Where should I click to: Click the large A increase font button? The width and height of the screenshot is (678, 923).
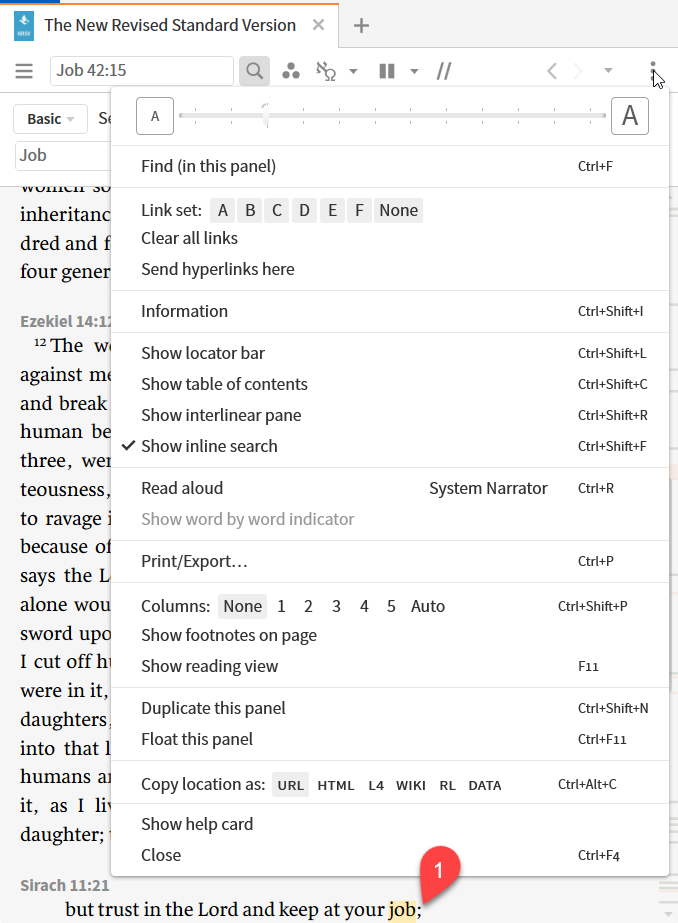[x=630, y=116]
